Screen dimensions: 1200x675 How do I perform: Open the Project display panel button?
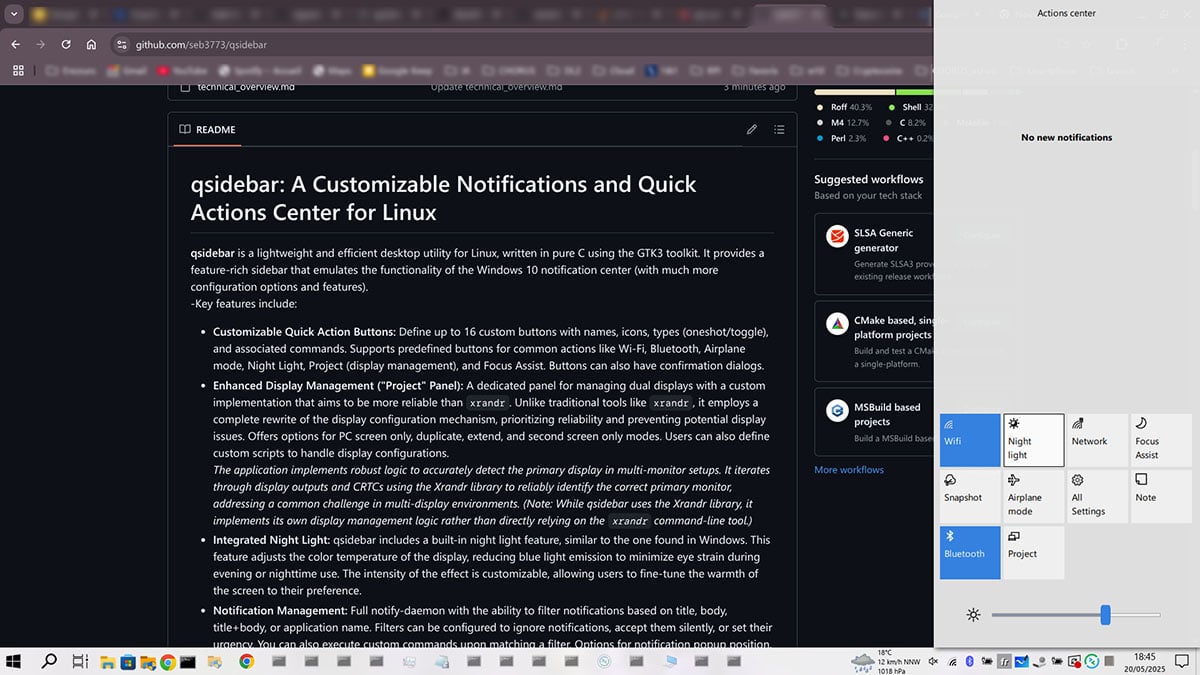pos(1034,552)
